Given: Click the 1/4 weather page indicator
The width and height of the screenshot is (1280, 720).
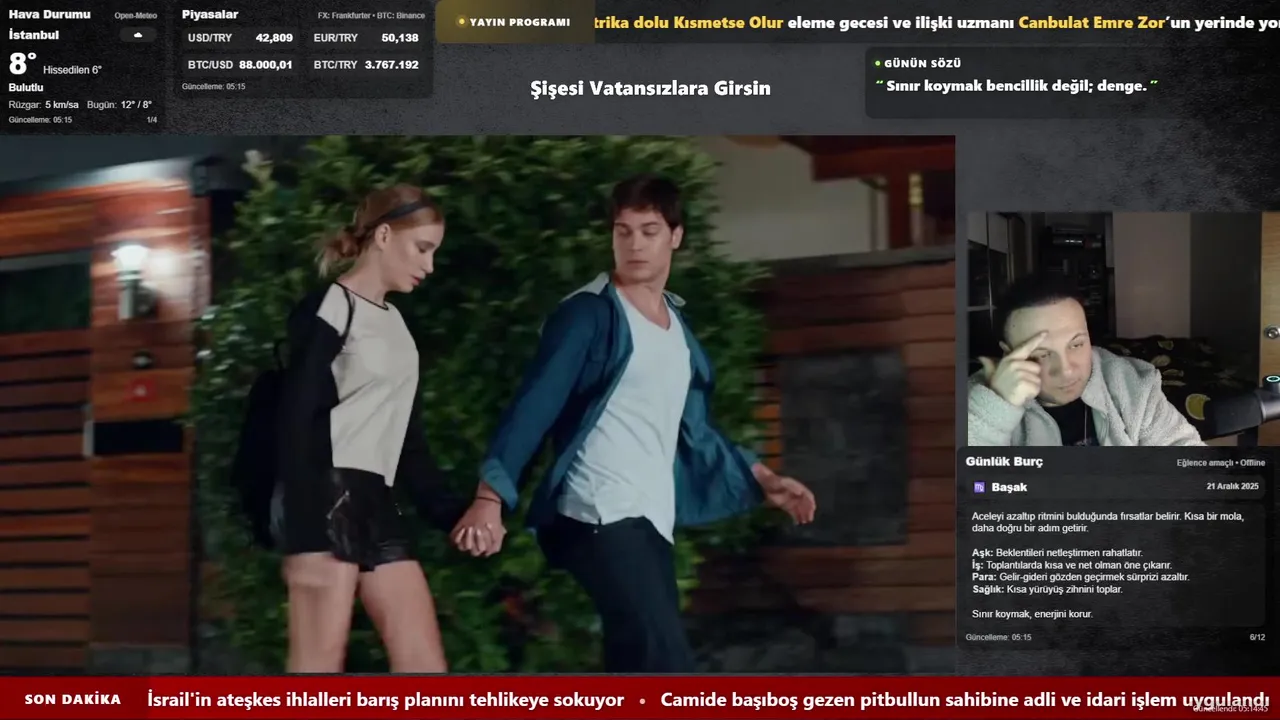Looking at the screenshot, I should point(152,120).
